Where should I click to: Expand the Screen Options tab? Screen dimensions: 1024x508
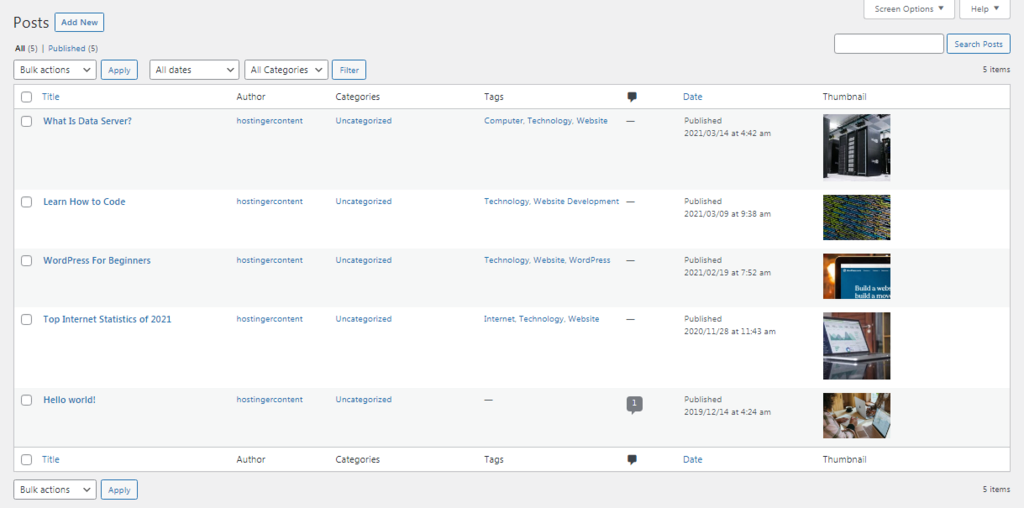tap(907, 9)
